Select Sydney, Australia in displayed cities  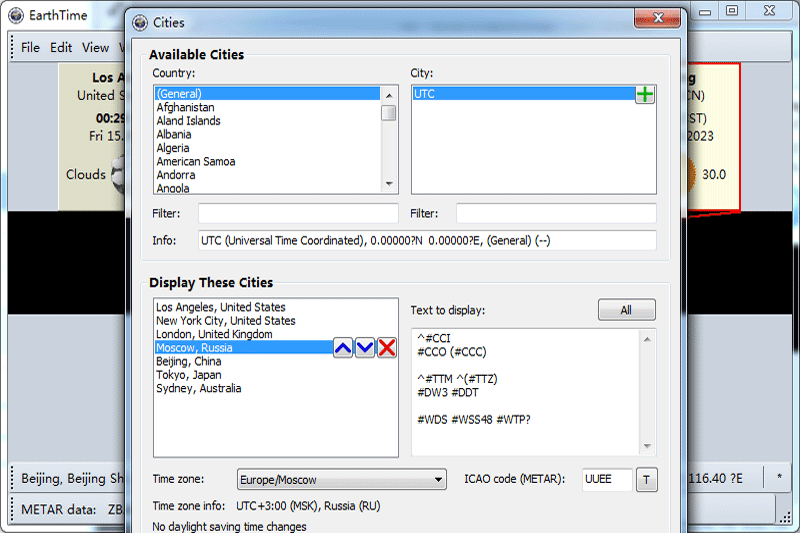click(x=198, y=389)
